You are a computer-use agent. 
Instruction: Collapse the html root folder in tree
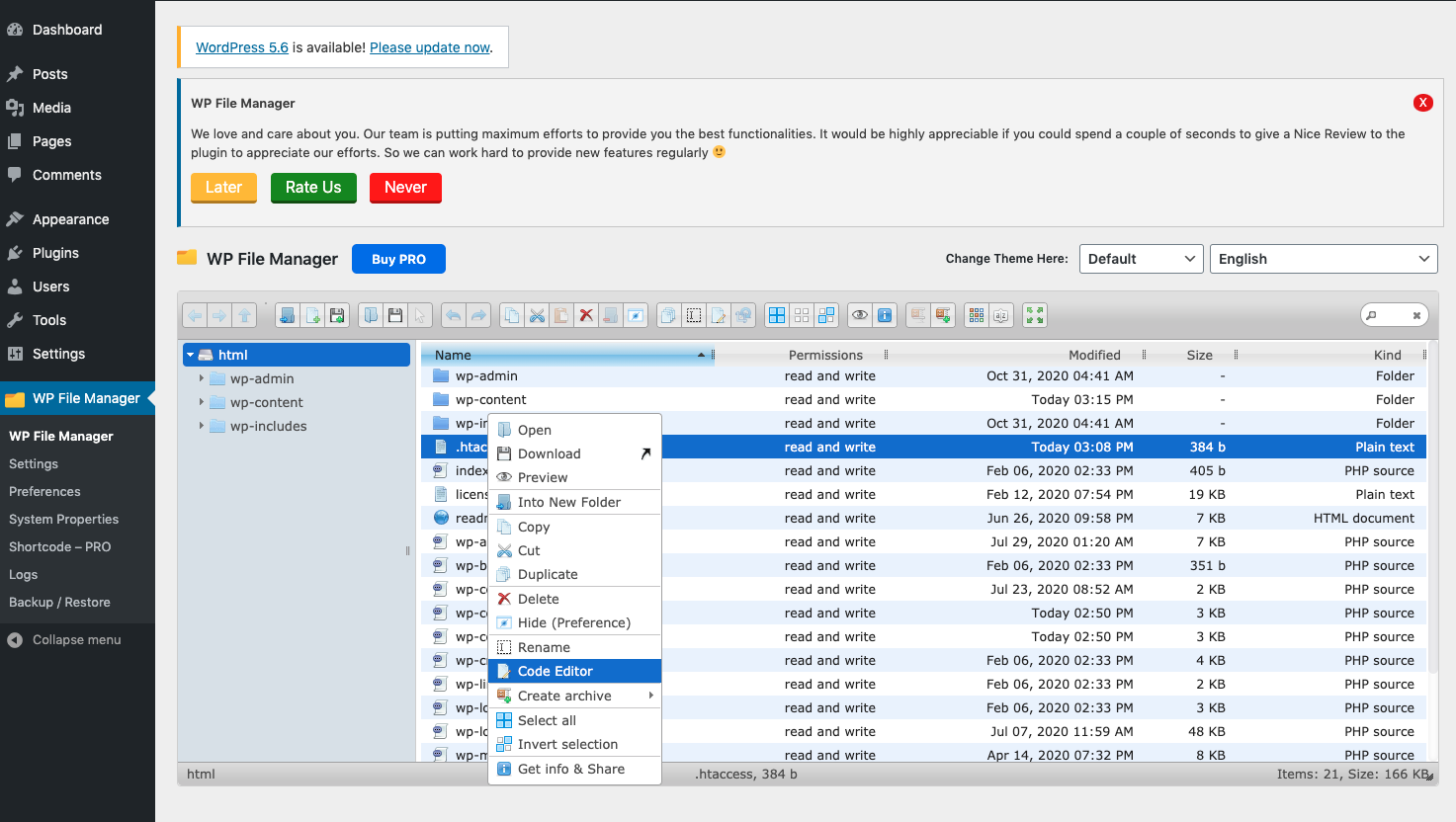point(191,355)
